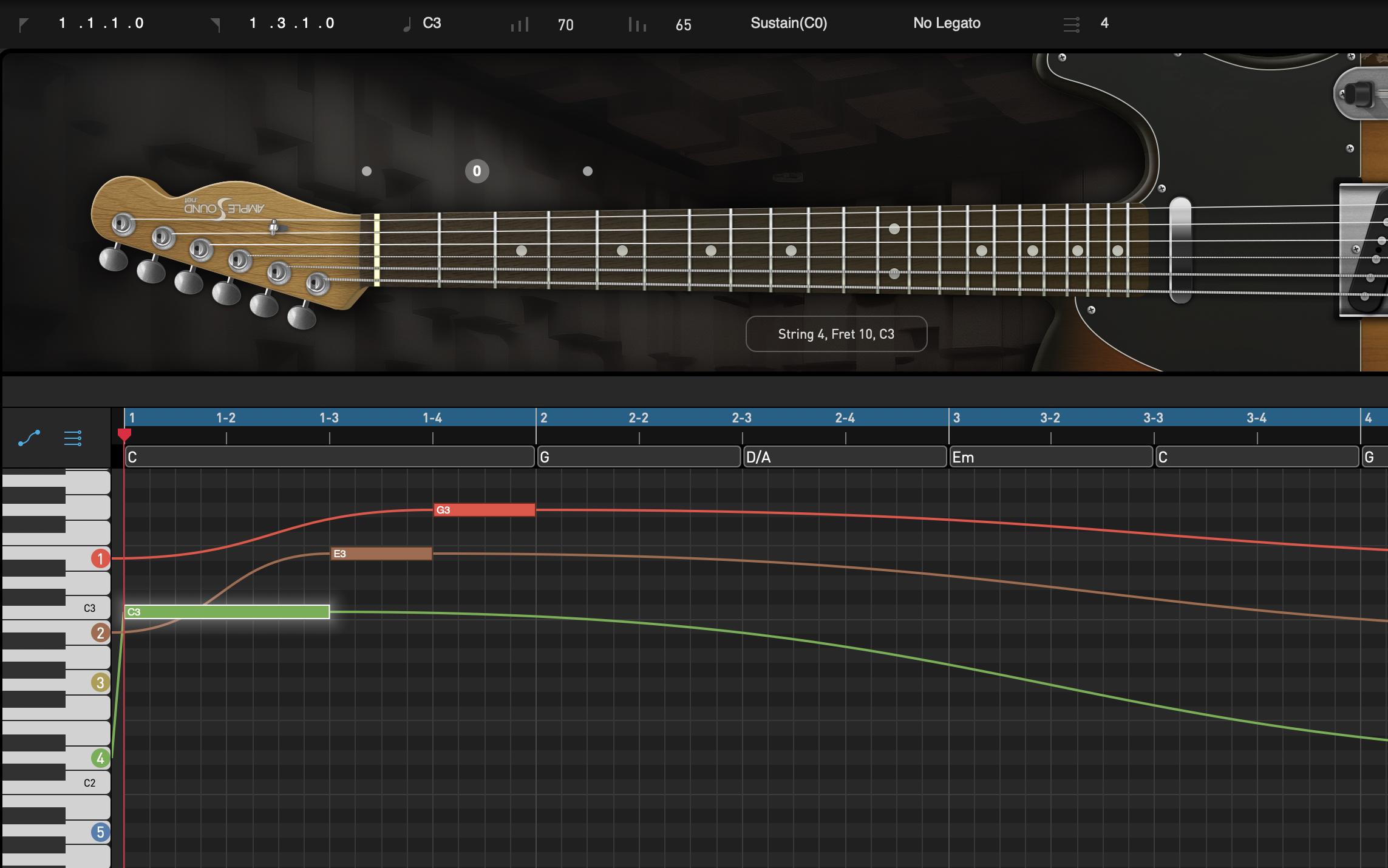Viewport: 1388px width, 868px height.
Task: Click beat 2-4 in the timeline ruler
Action: tap(845, 418)
